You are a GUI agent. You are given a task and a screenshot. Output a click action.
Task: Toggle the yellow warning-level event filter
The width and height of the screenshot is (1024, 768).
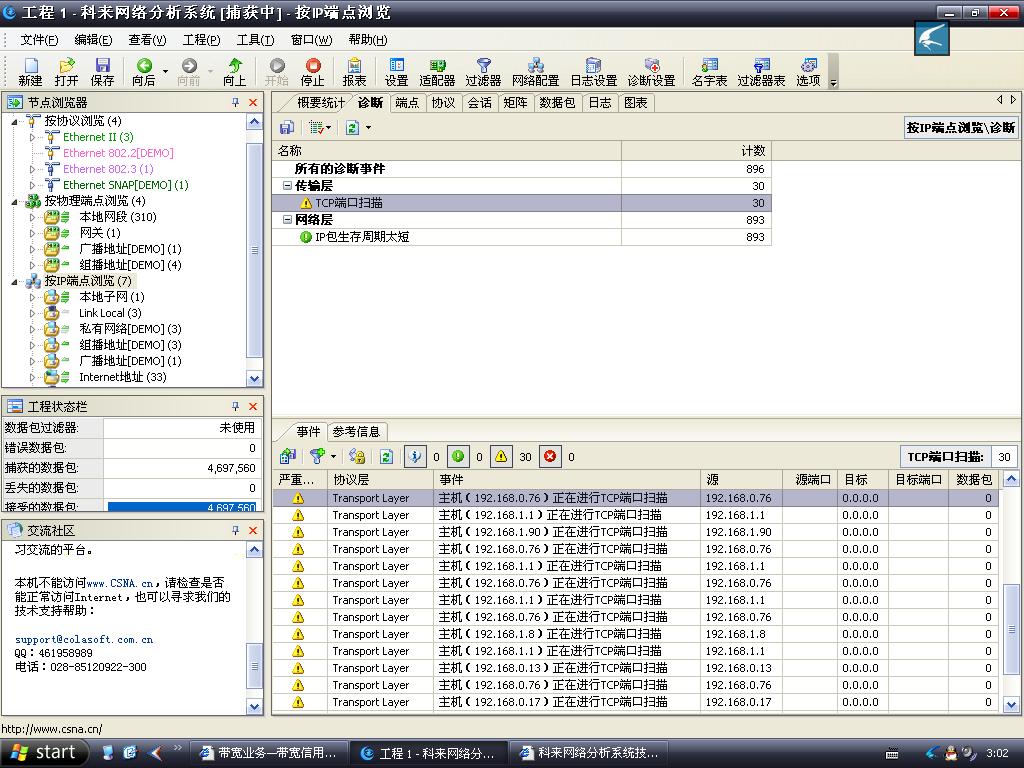click(x=502, y=457)
